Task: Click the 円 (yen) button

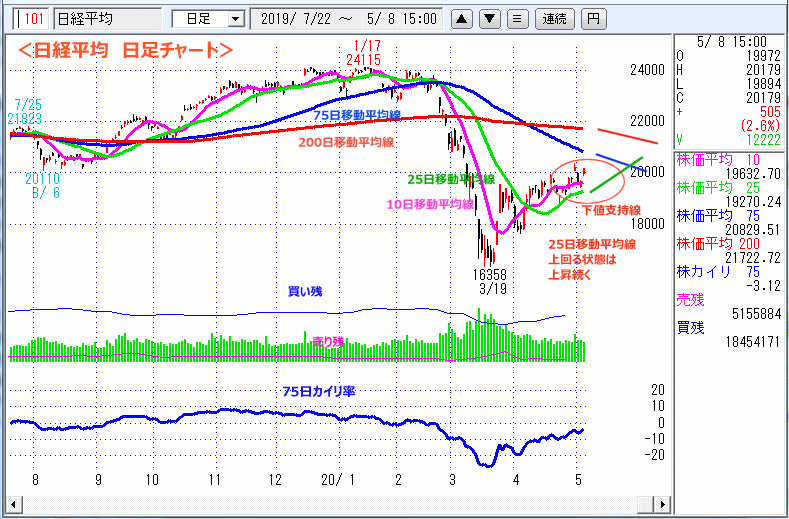Action: point(594,19)
